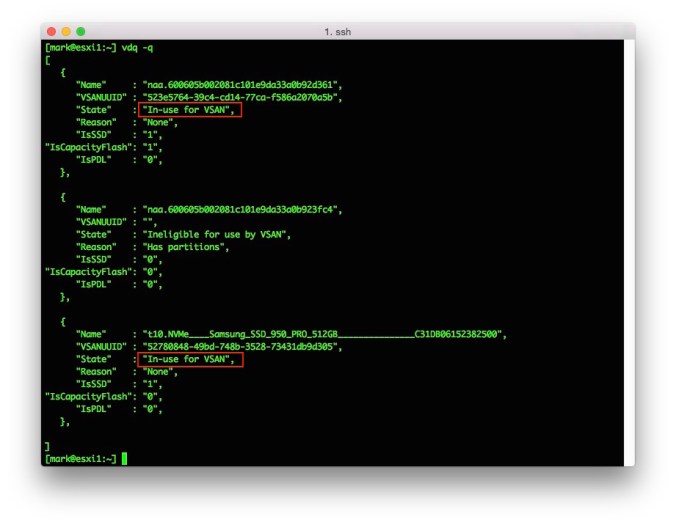Close the ssh terminal window
The height and width of the screenshot is (525, 676).
tap(52, 32)
